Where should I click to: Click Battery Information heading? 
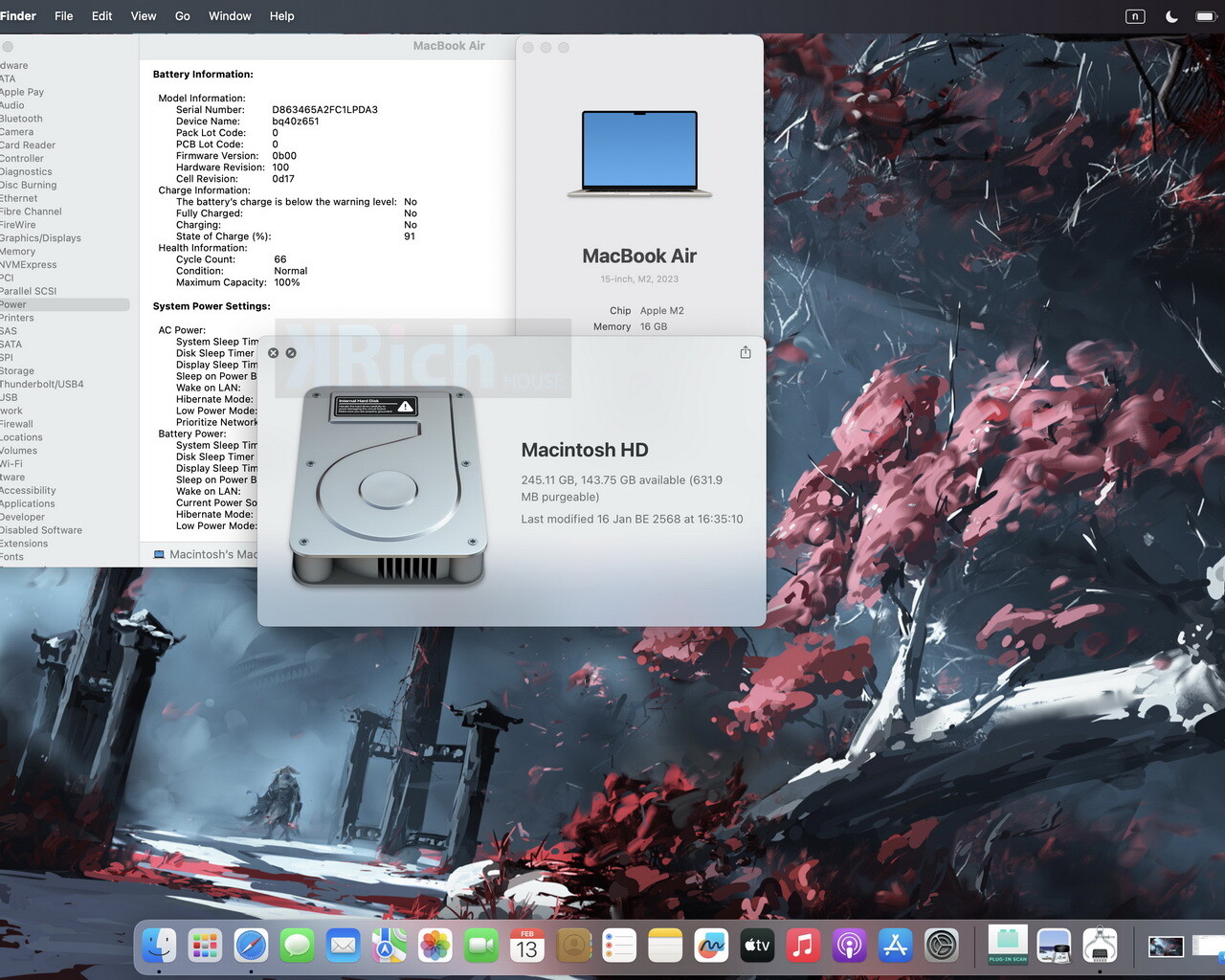coord(203,75)
